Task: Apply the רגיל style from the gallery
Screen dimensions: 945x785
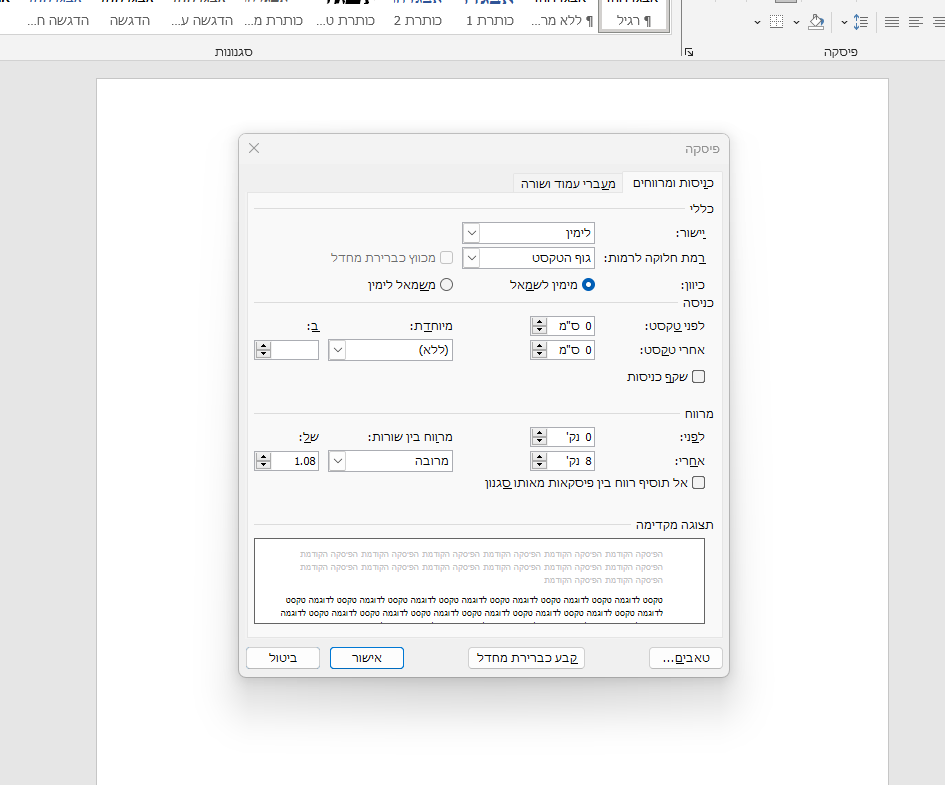Action: pos(633,15)
